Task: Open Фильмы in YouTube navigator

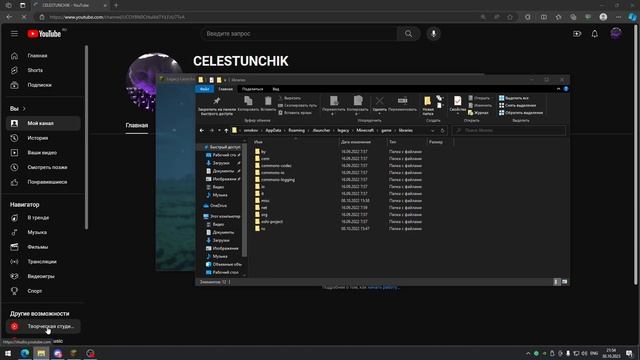Action: point(43,247)
